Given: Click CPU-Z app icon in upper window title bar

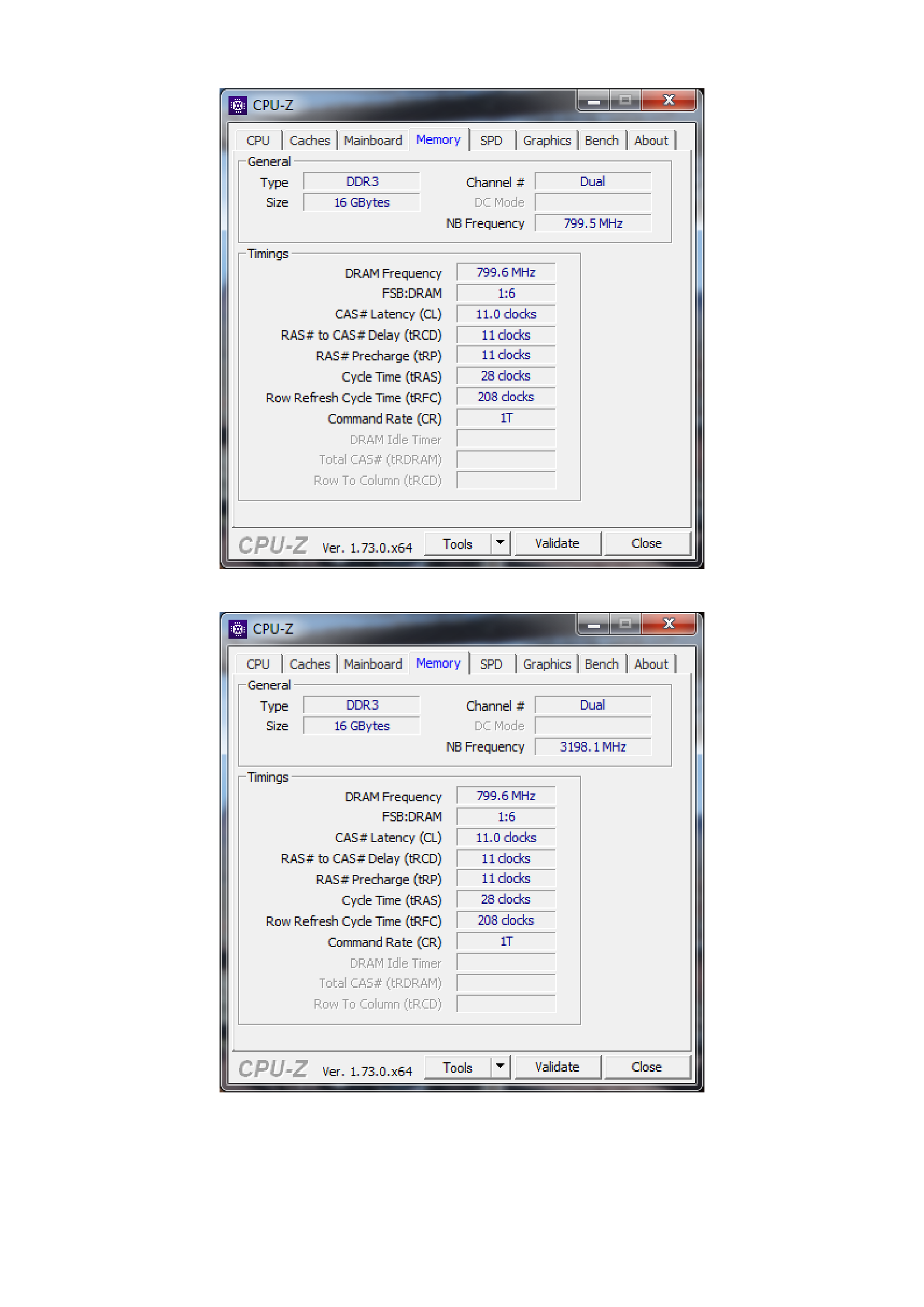Looking at the screenshot, I should pos(238,105).
